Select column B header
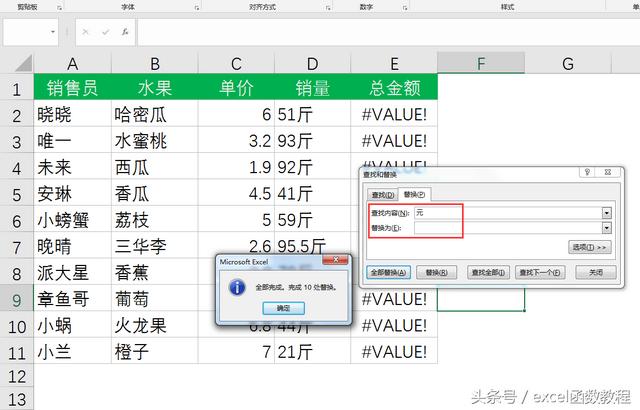The width and height of the screenshot is (640, 410). click(x=155, y=64)
